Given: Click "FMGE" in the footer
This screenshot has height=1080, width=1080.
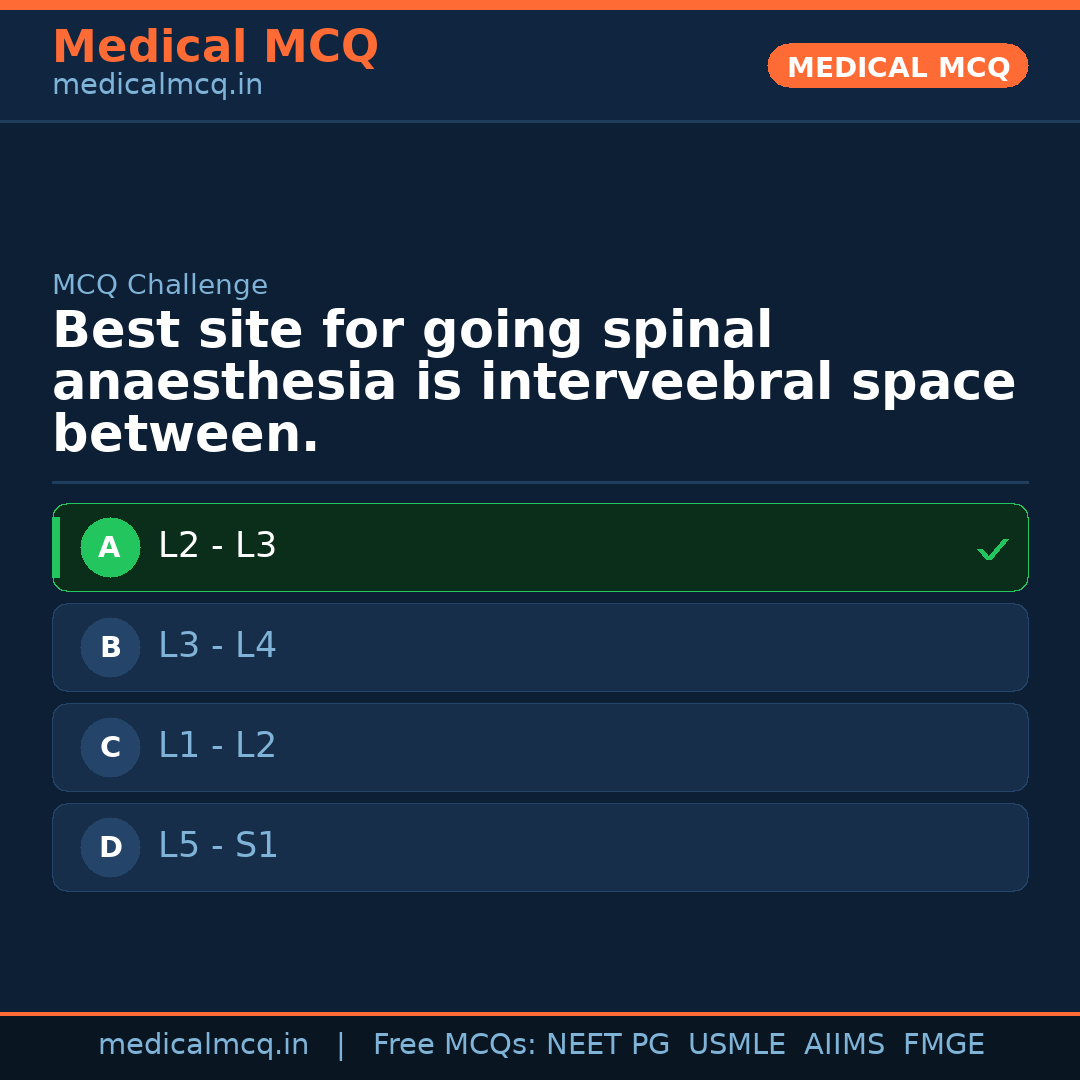Looking at the screenshot, I should (x=944, y=1045).
